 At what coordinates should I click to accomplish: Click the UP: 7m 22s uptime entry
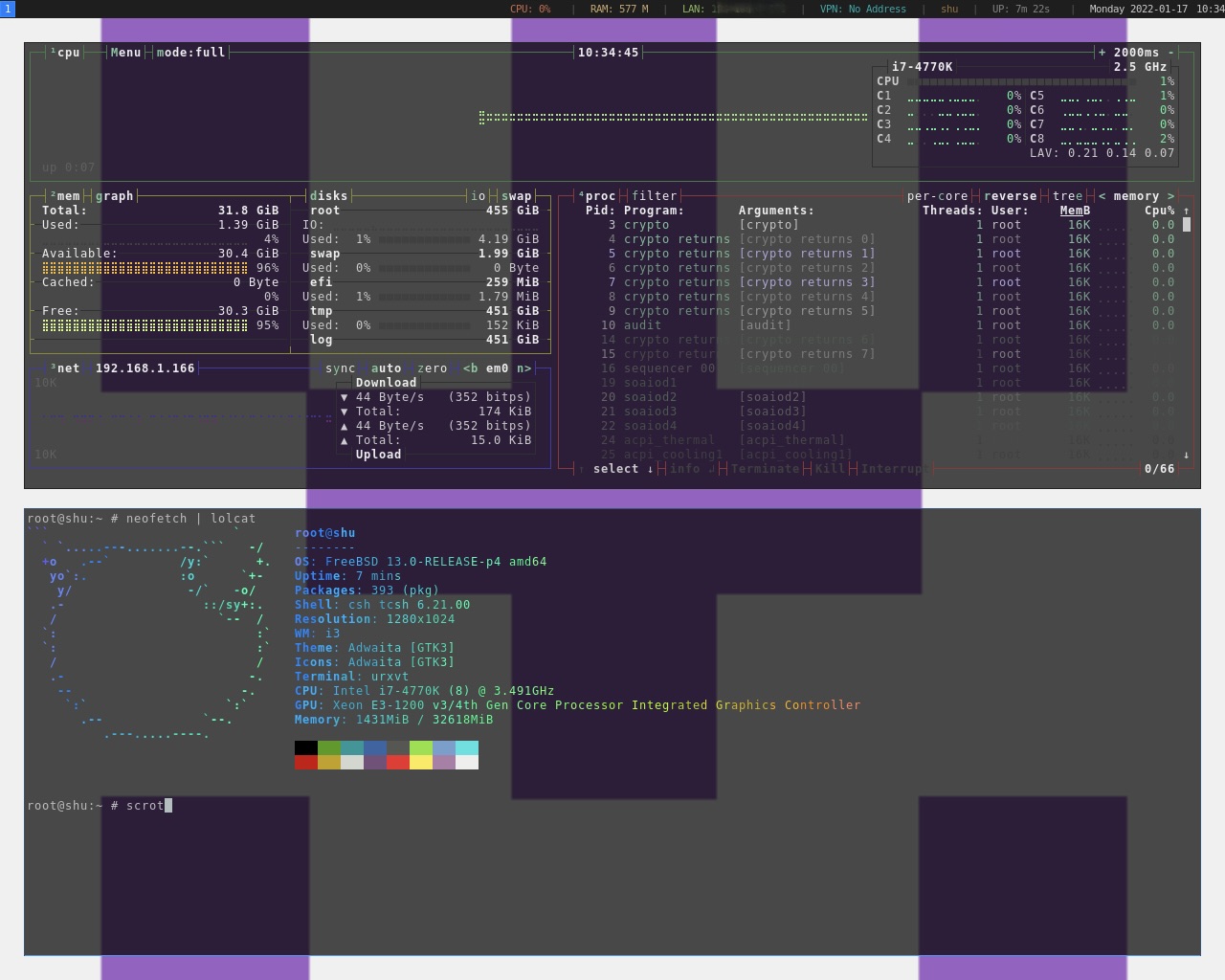(1021, 9)
